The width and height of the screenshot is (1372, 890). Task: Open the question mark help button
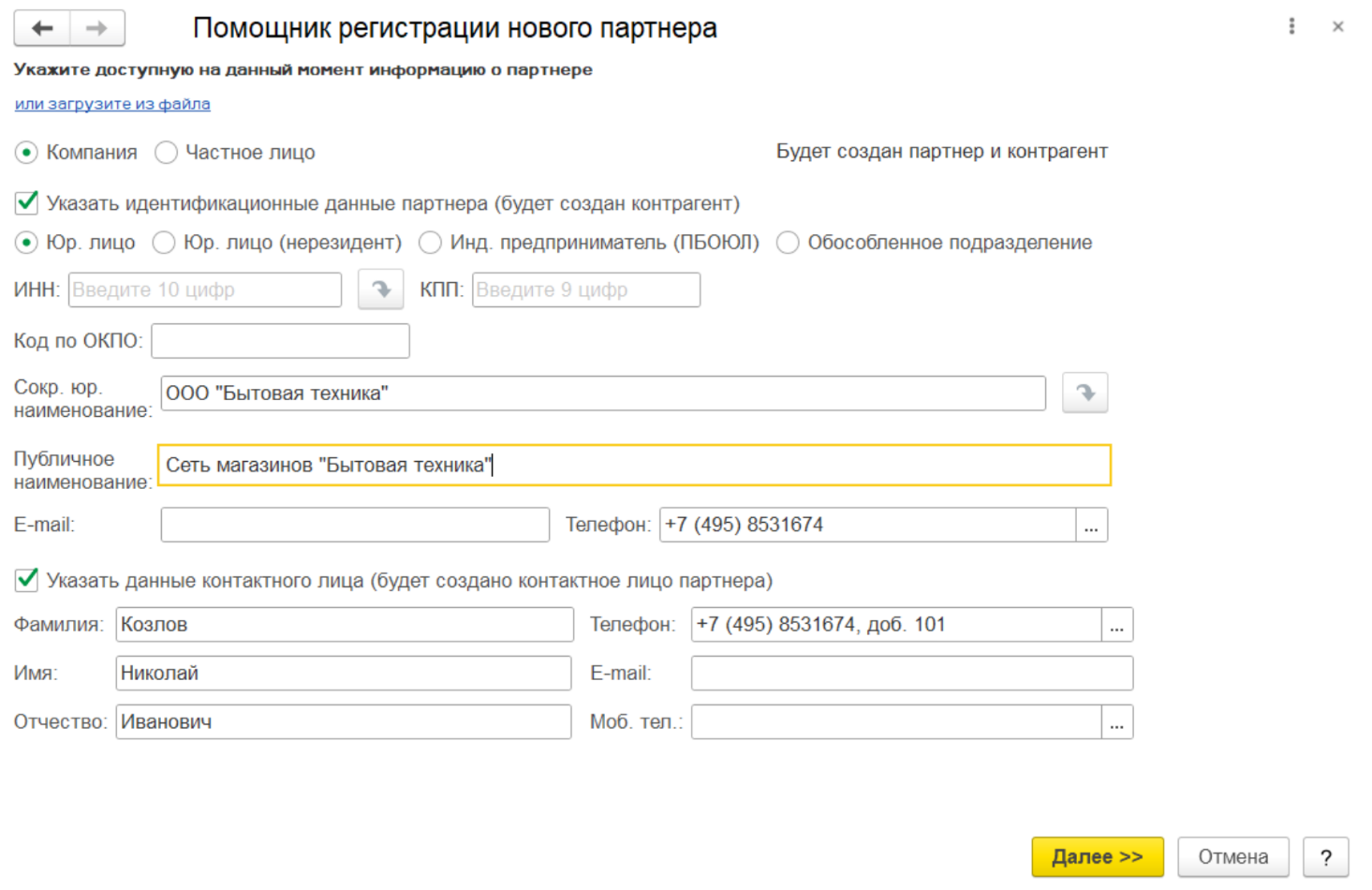(x=1325, y=856)
